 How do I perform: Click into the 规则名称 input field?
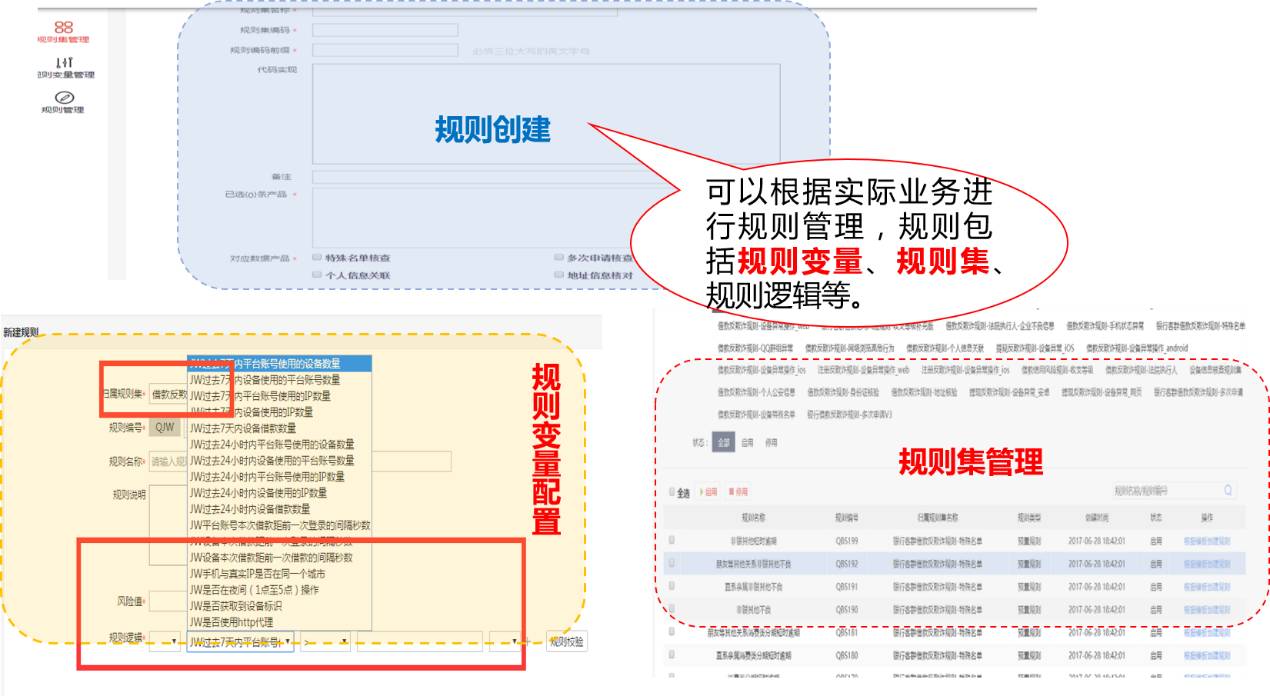299,461
